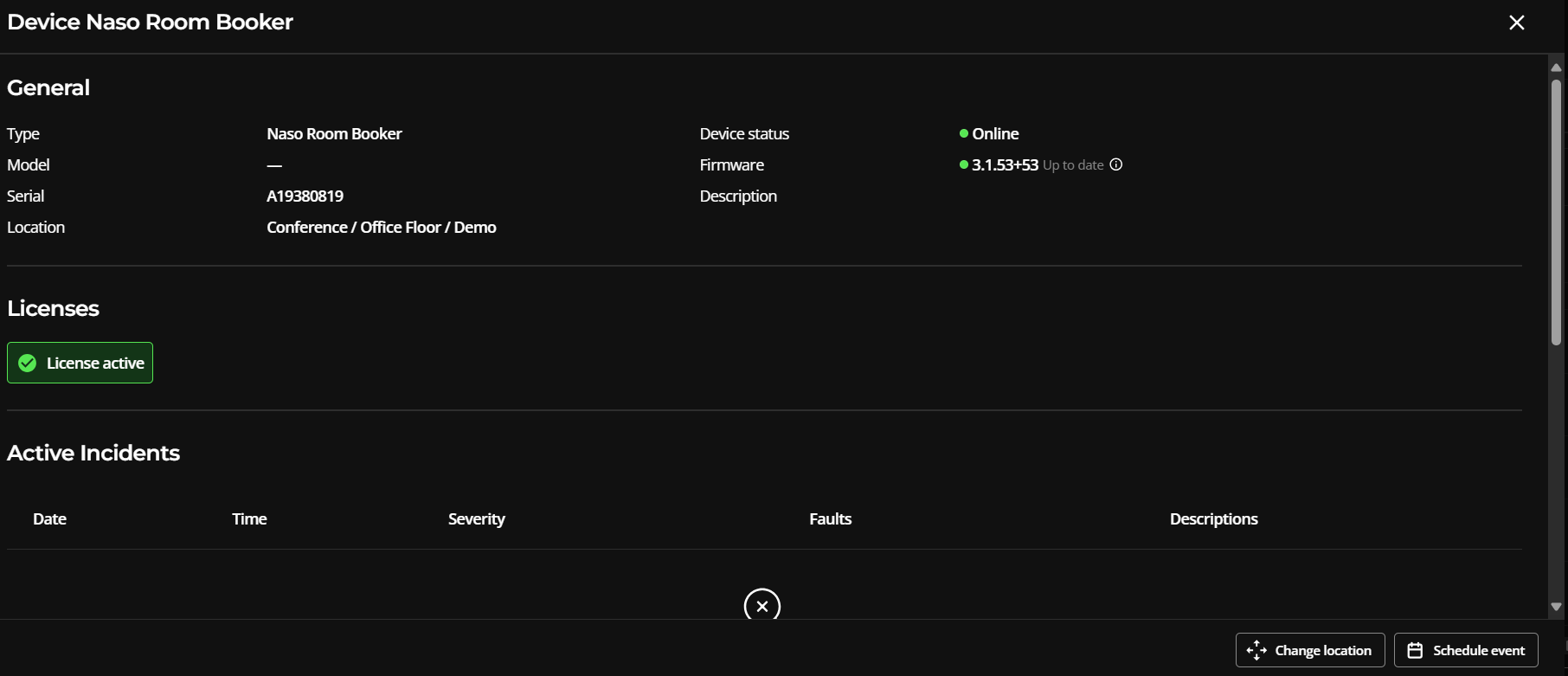Click the General heading

pyautogui.click(x=48, y=87)
